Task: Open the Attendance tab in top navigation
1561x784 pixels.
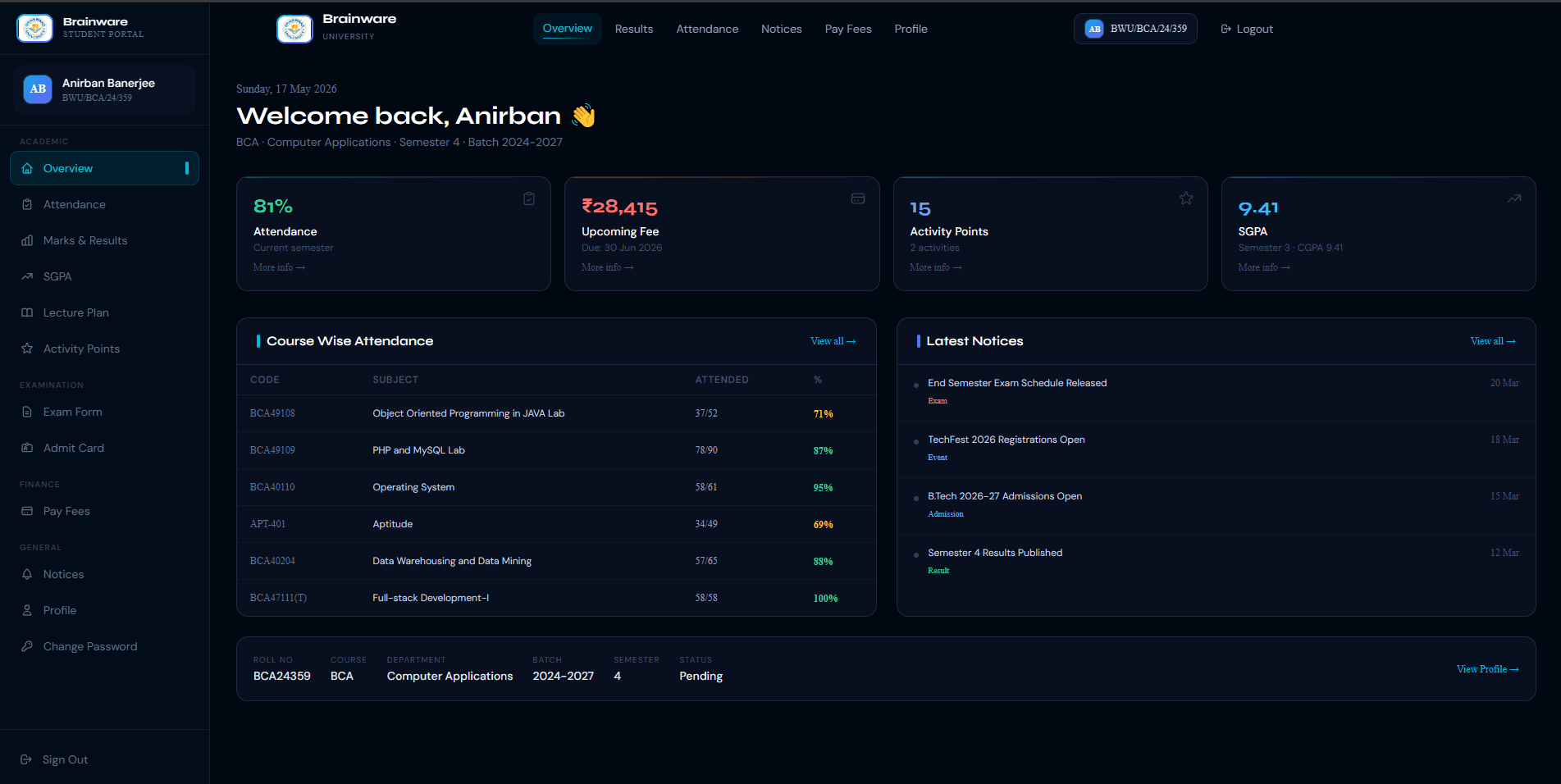Action: coord(707,29)
